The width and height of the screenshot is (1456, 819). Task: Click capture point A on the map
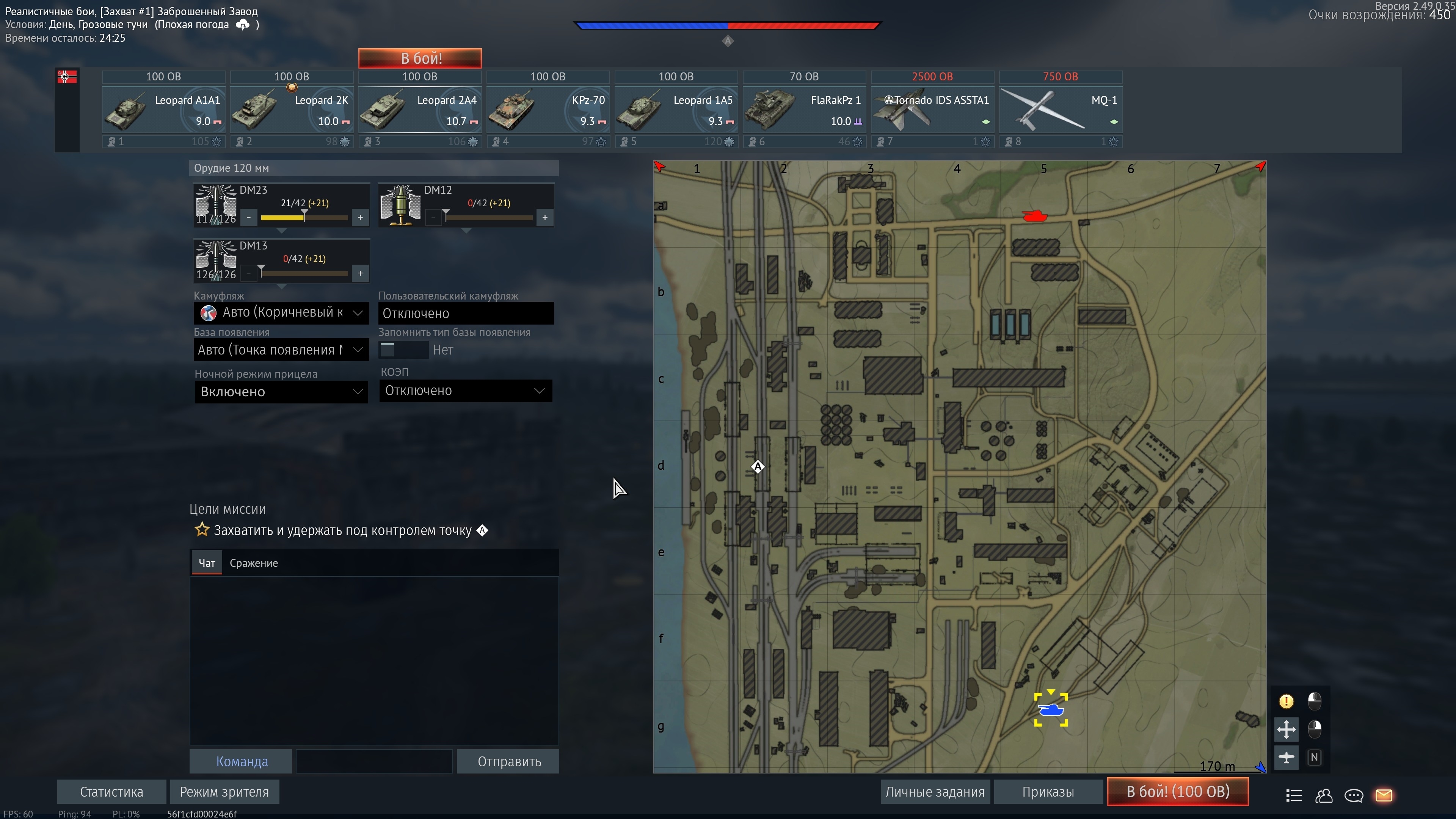(x=758, y=466)
